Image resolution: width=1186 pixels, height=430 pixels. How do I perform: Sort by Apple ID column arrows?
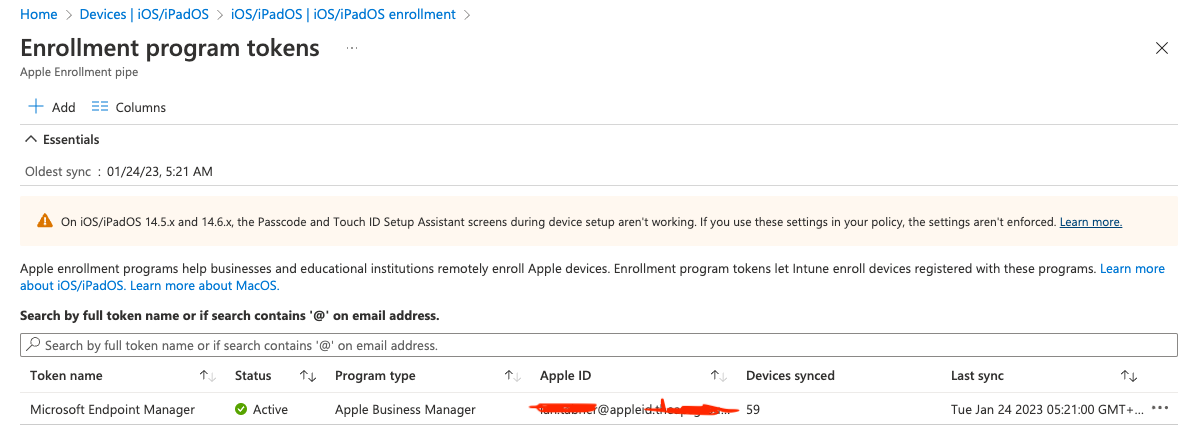(x=718, y=375)
